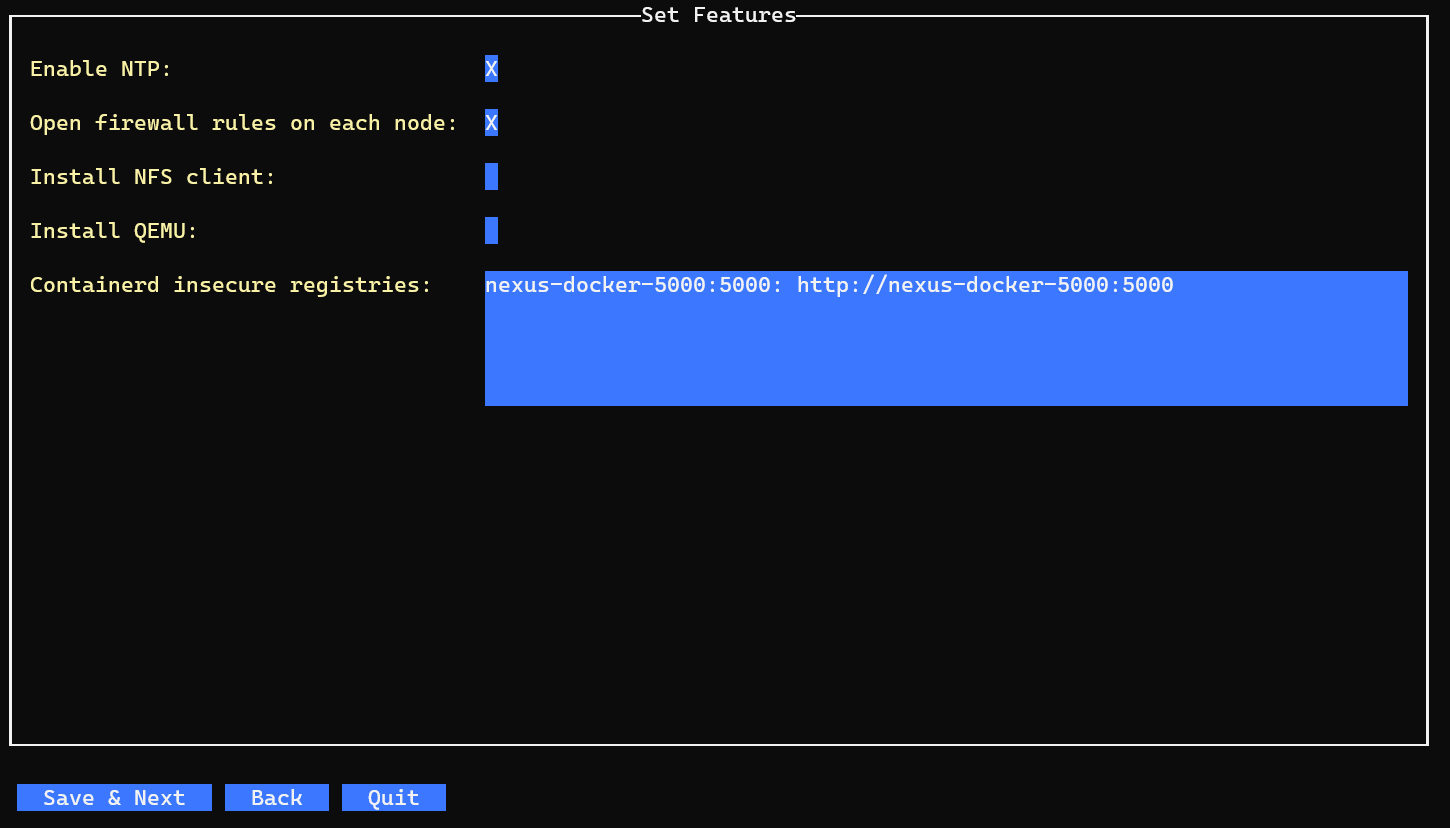The image size is (1450, 828).
Task: Uncheck the Enable NTP checkbox
Action: point(491,69)
